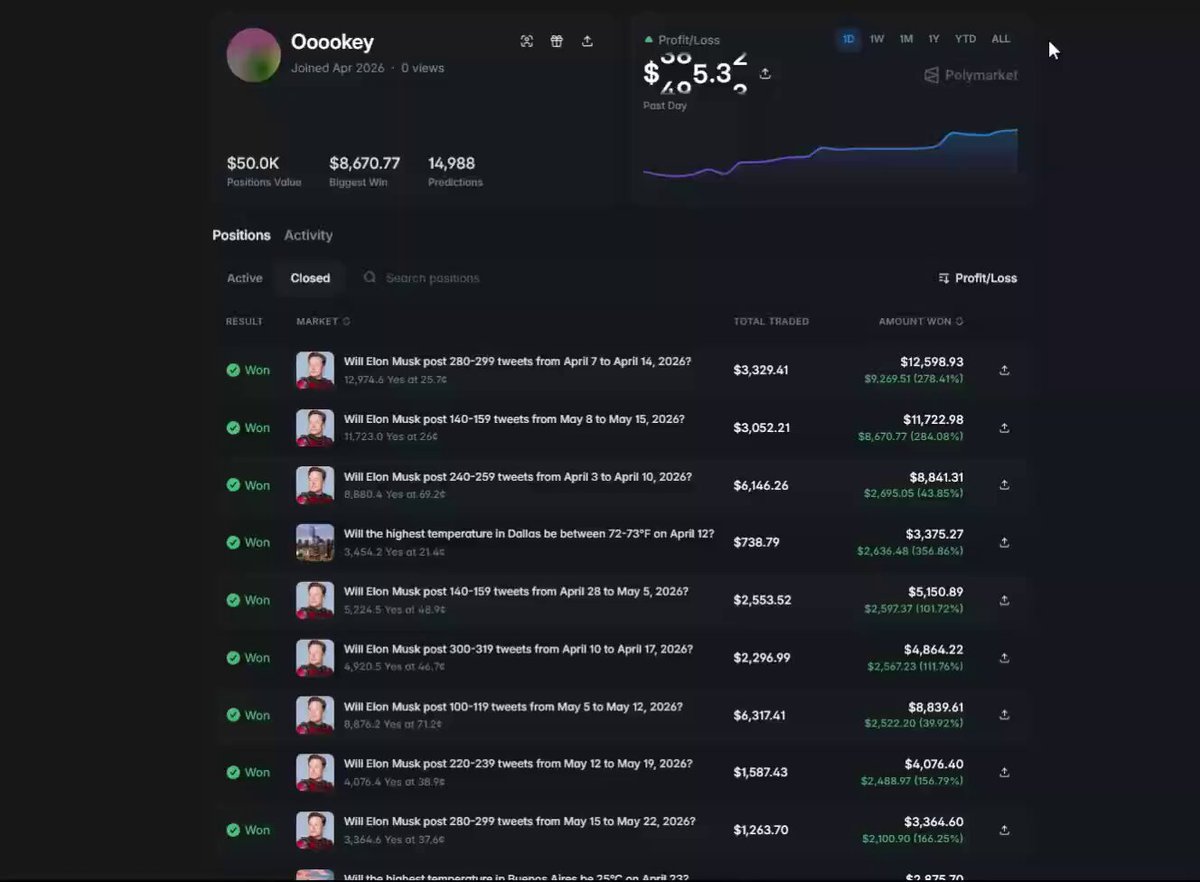Click the $12,598.93 amount won
This screenshot has width=1200, height=882.
click(932, 362)
